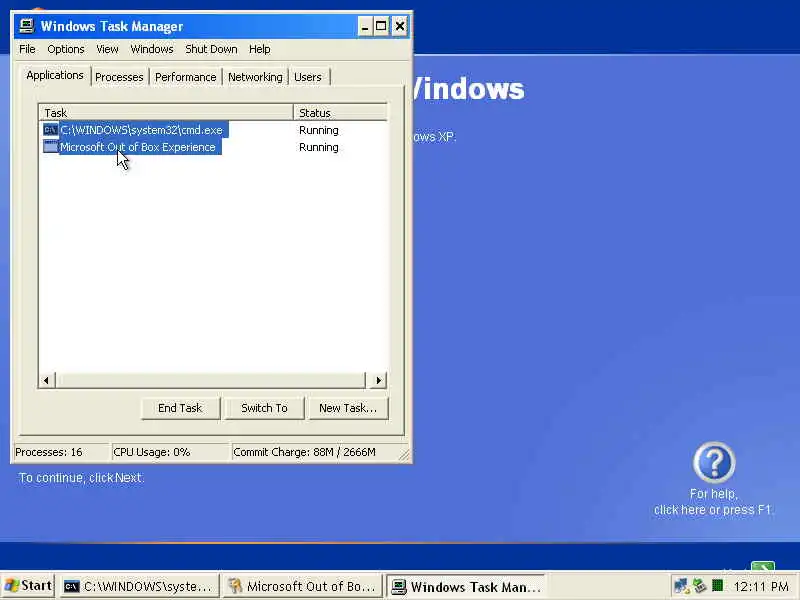
Task: Click the second system tray icon
Action: 699,586
